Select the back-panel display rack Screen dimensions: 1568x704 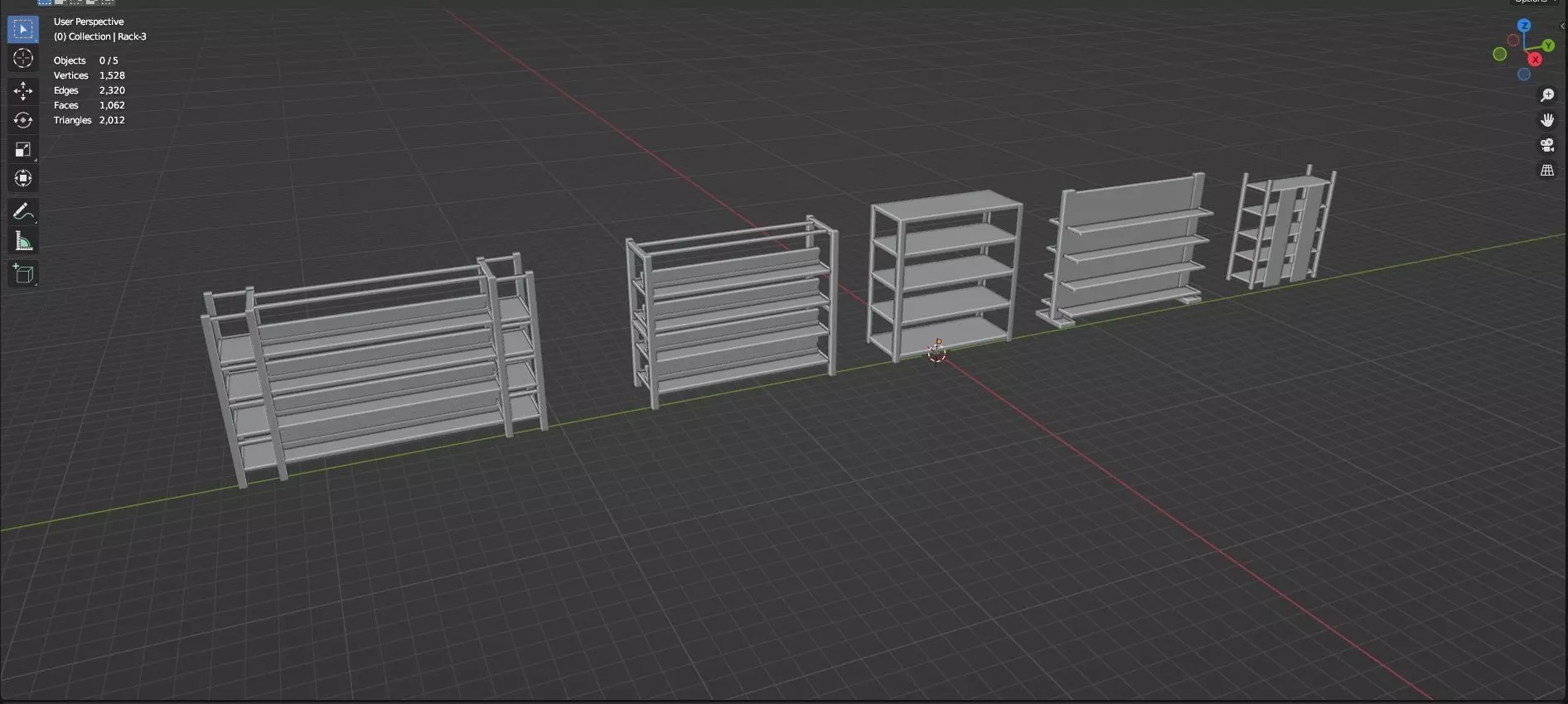(1125, 248)
